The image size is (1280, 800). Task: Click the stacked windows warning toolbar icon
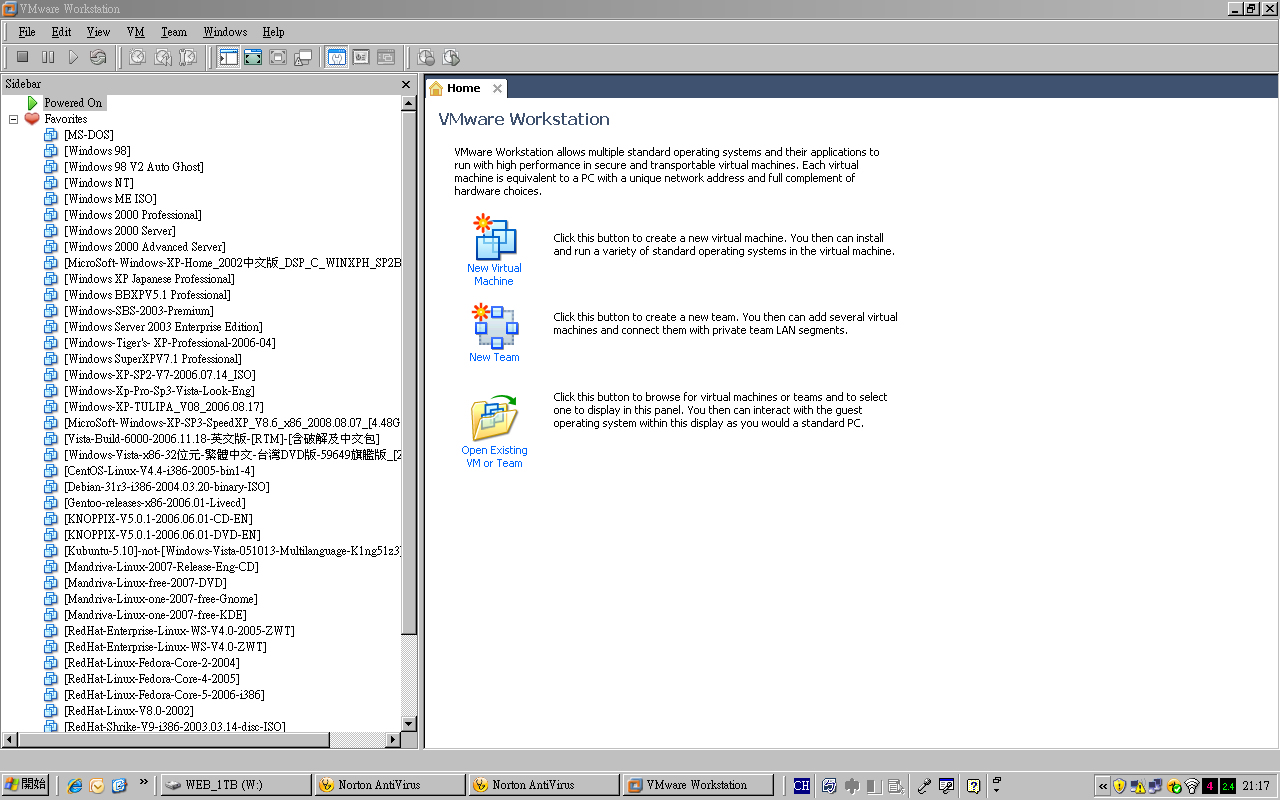[303, 58]
